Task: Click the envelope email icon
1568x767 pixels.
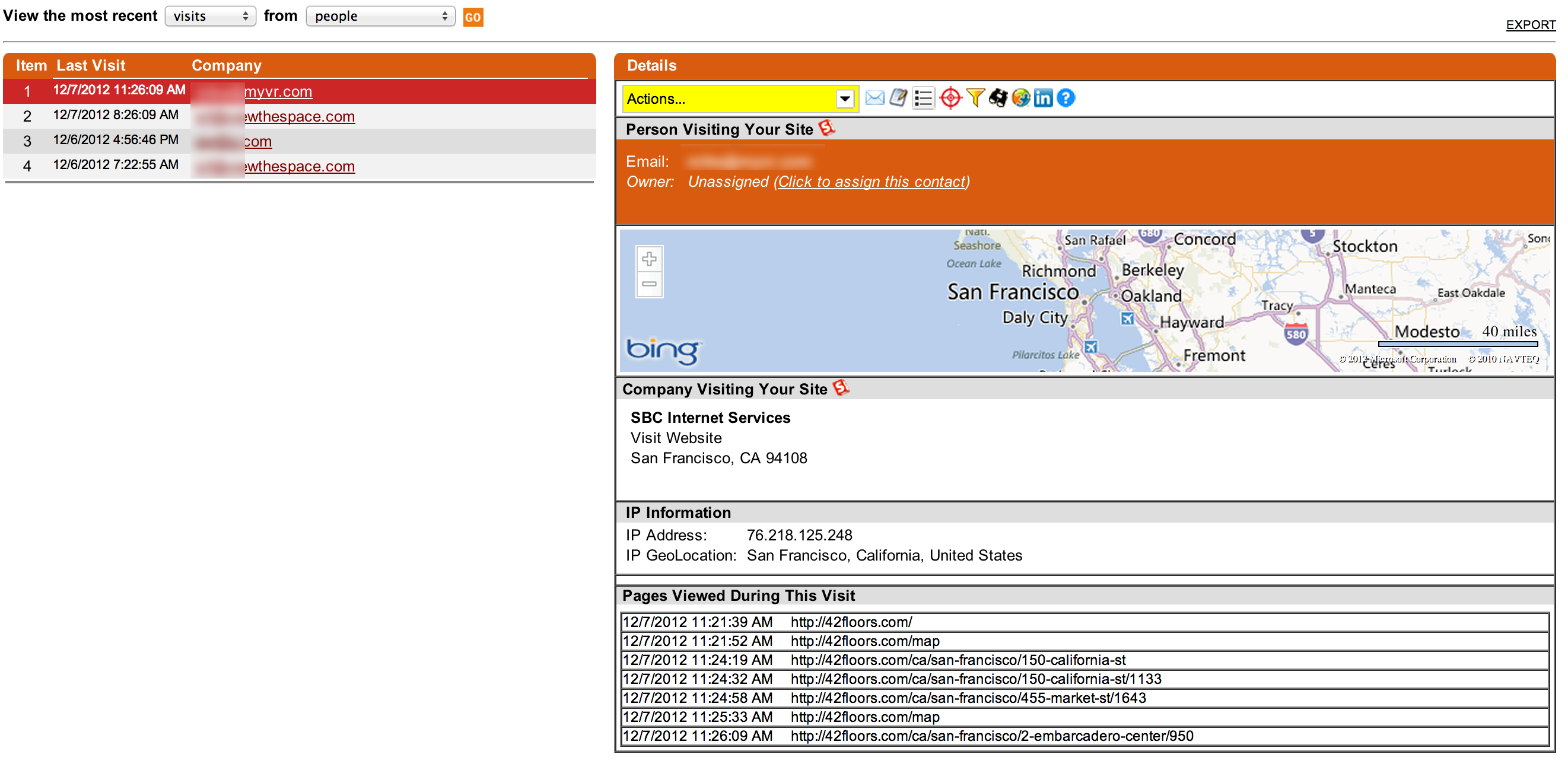Action: [874, 98]
